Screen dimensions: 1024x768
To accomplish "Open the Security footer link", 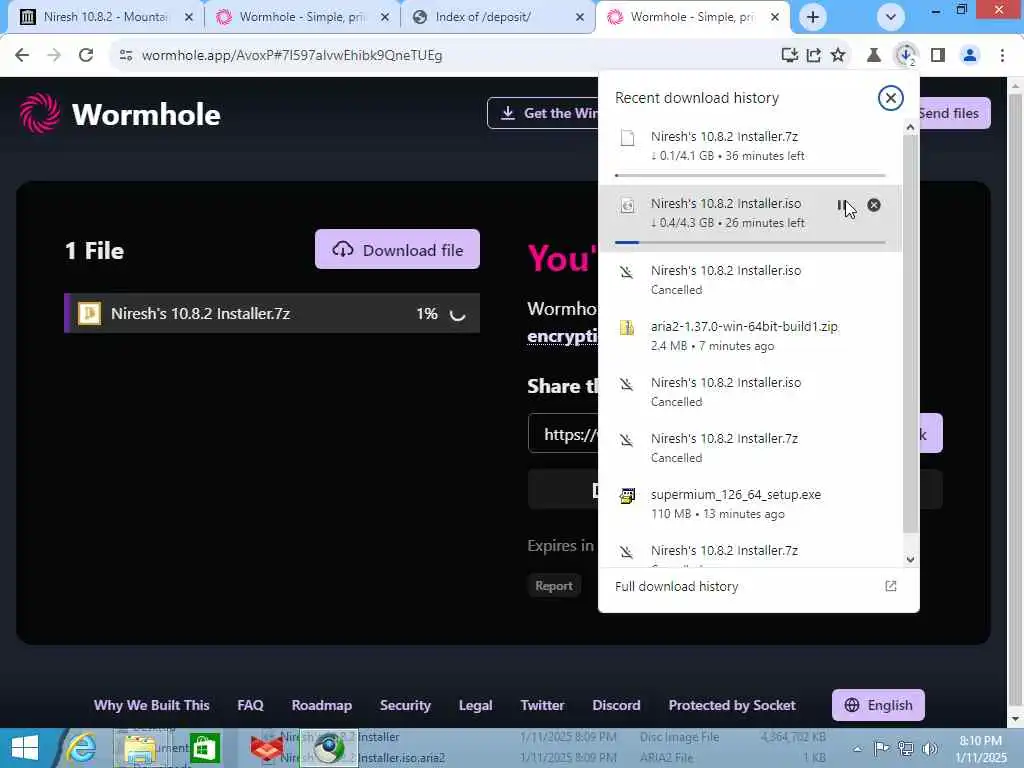I will point(405,705).
